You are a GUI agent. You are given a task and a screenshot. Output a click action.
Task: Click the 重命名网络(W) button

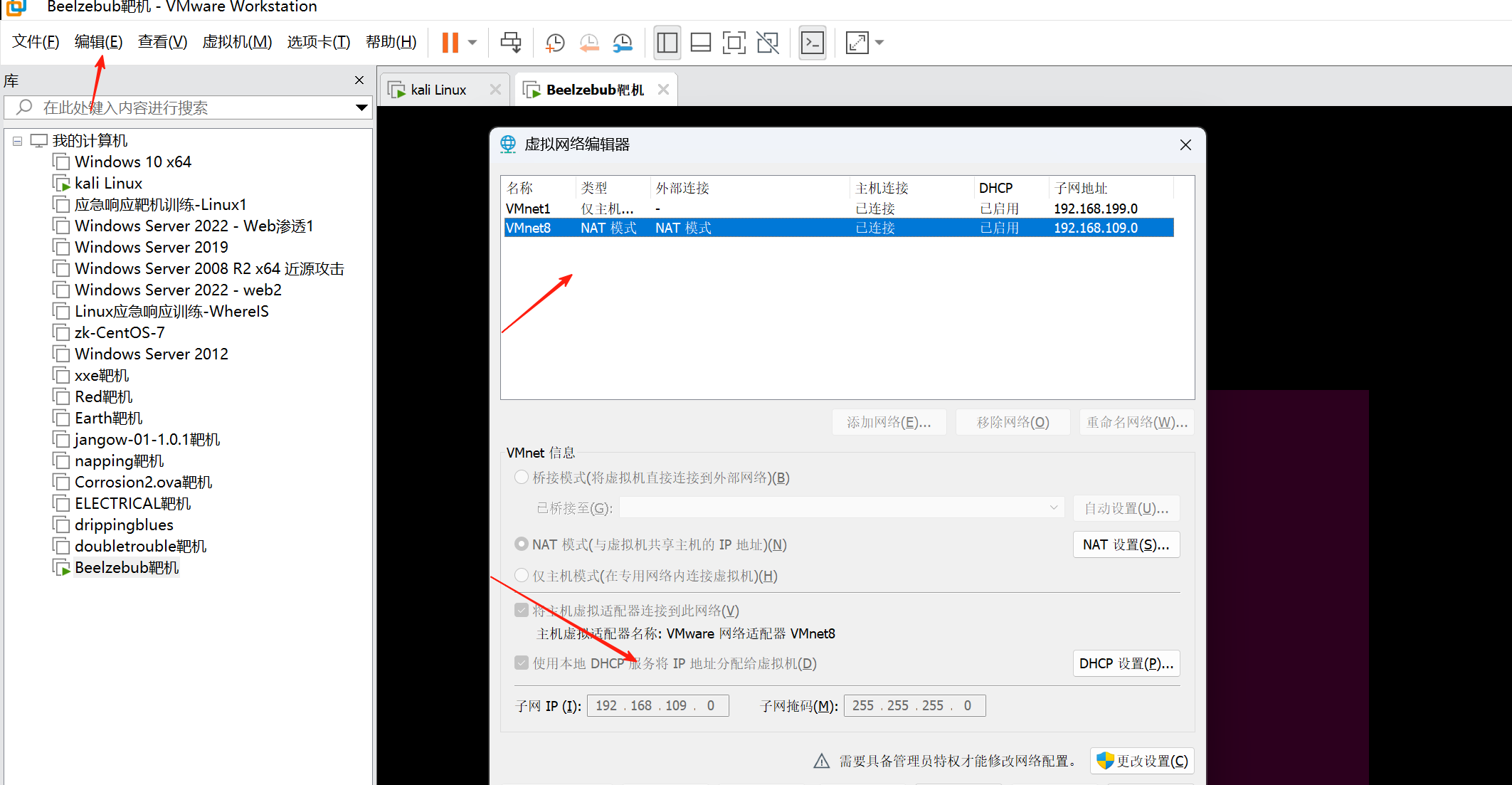coord(1137,422)
